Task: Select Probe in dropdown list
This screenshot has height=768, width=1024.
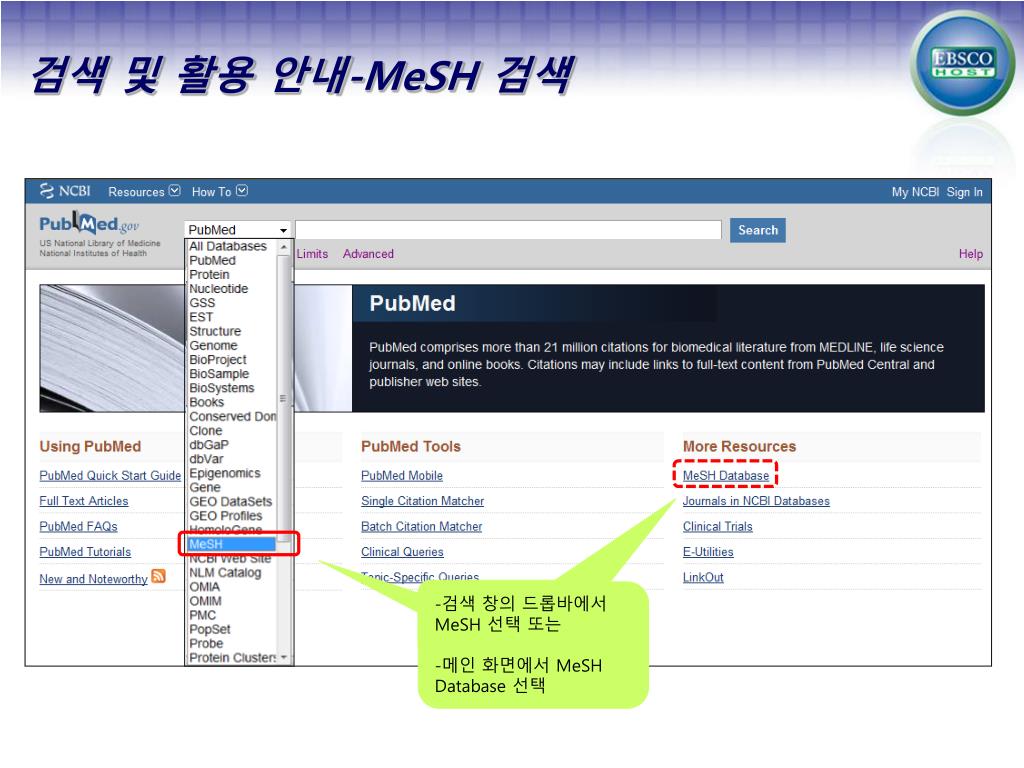Action: click(x=206, y=644)
